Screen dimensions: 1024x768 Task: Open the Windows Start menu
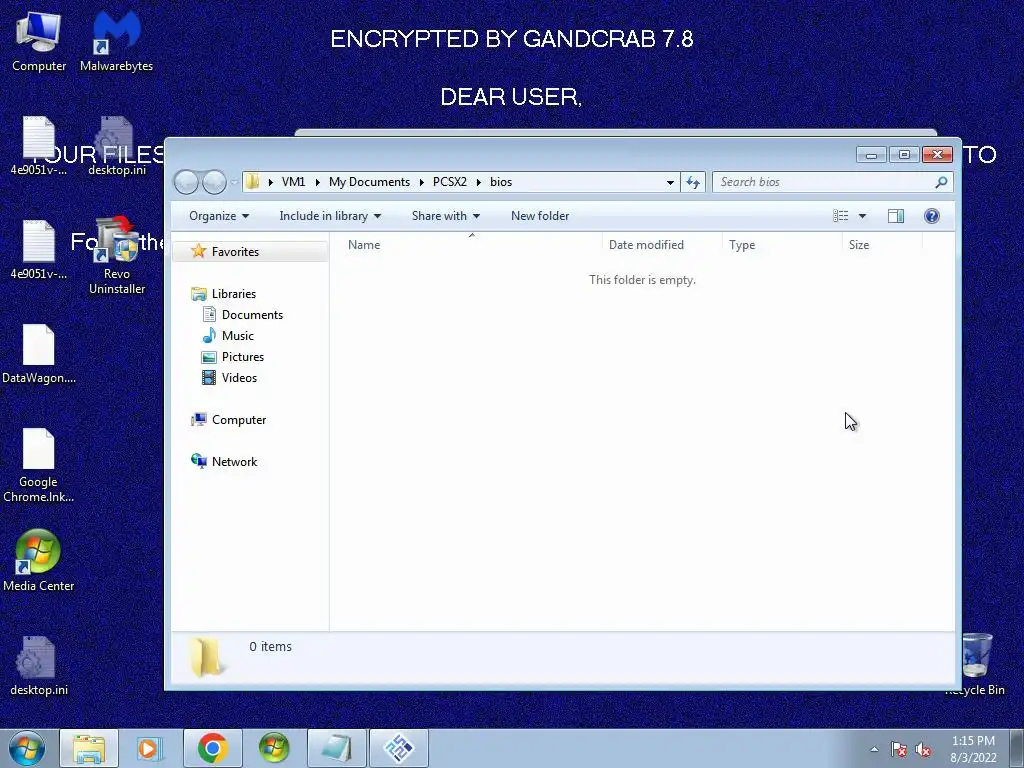point(27,748)
